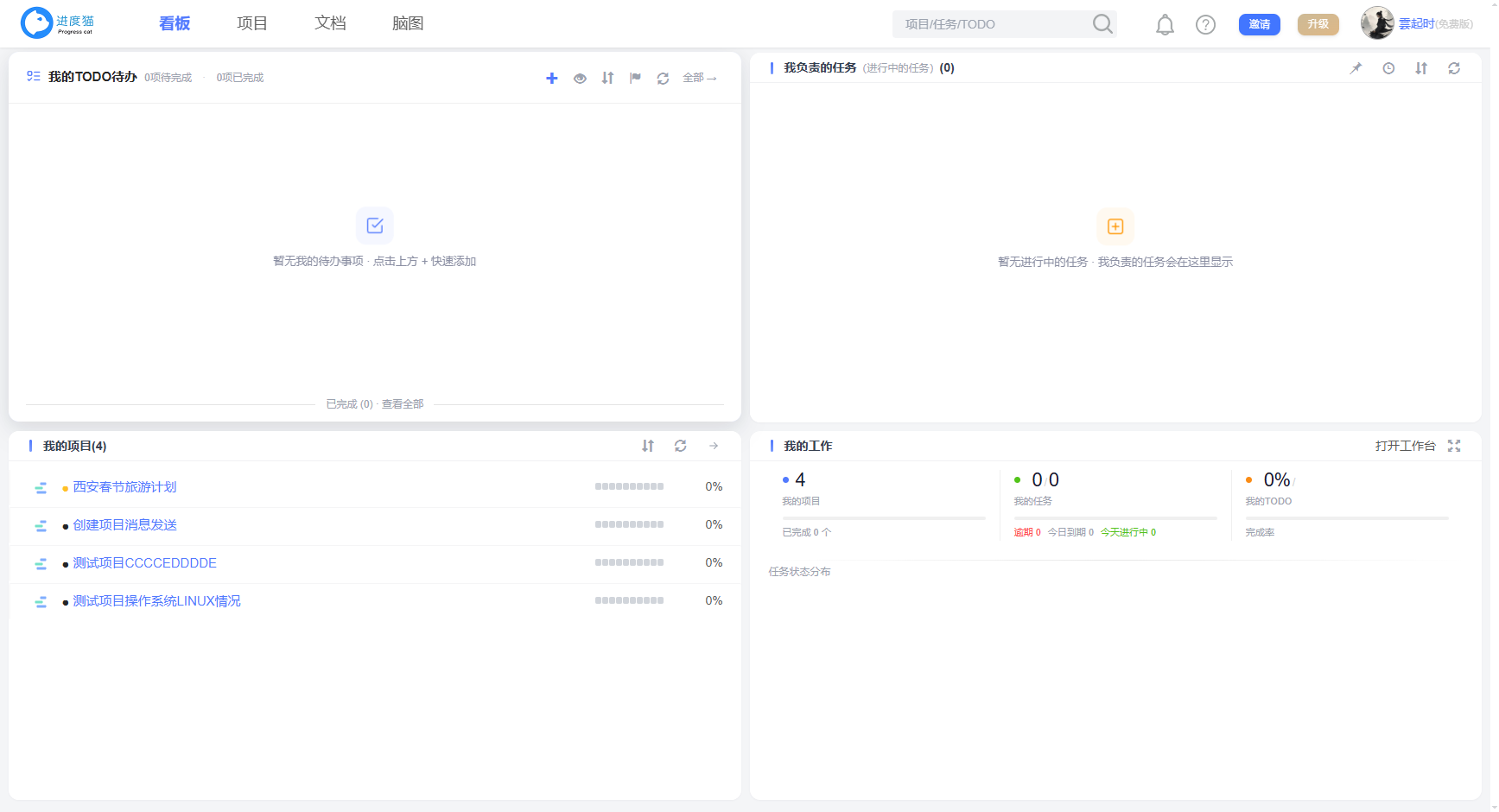This screenshot has height=812, width=1499.
Task: Pin the 我负责的任务 panel
Action: [1356, 68]
